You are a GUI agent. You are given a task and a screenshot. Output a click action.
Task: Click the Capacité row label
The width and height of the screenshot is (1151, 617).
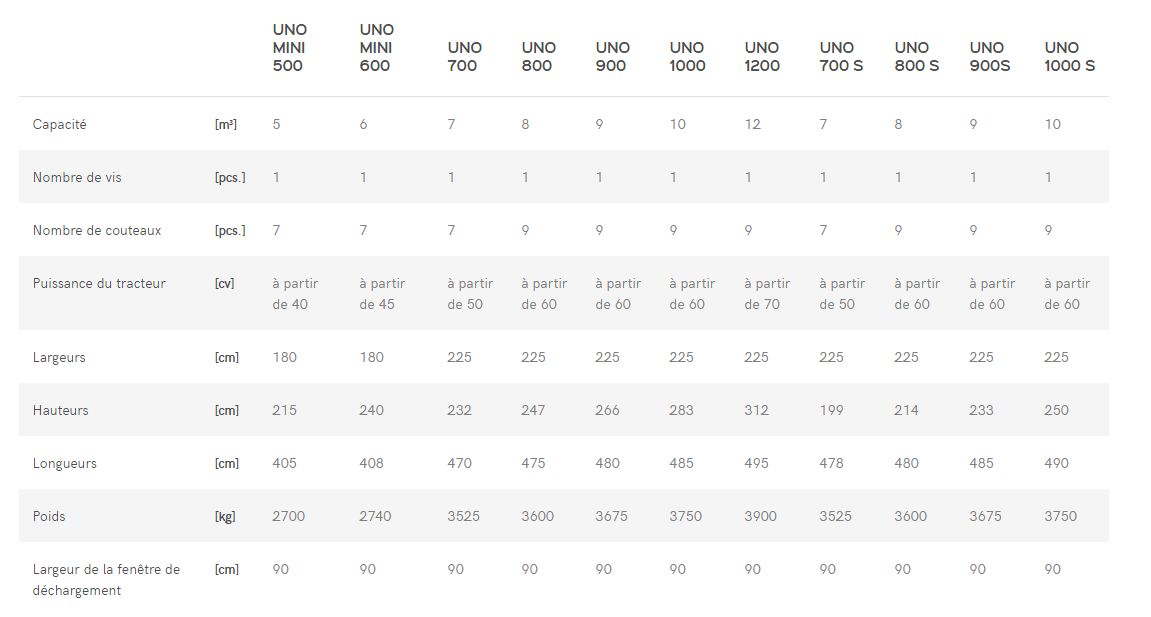(60, 125)
